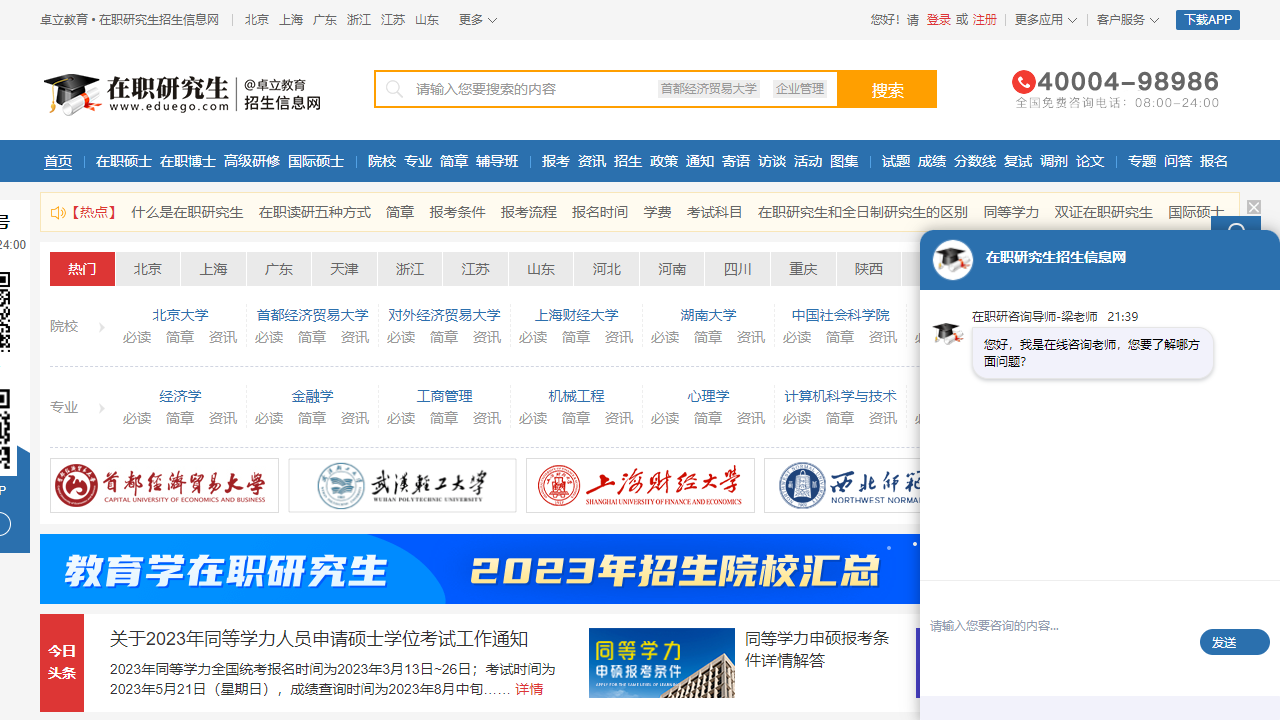Screen dimensions: 1280x720
Task: Open the 在职博士 nav menu item
Action: 188,161
